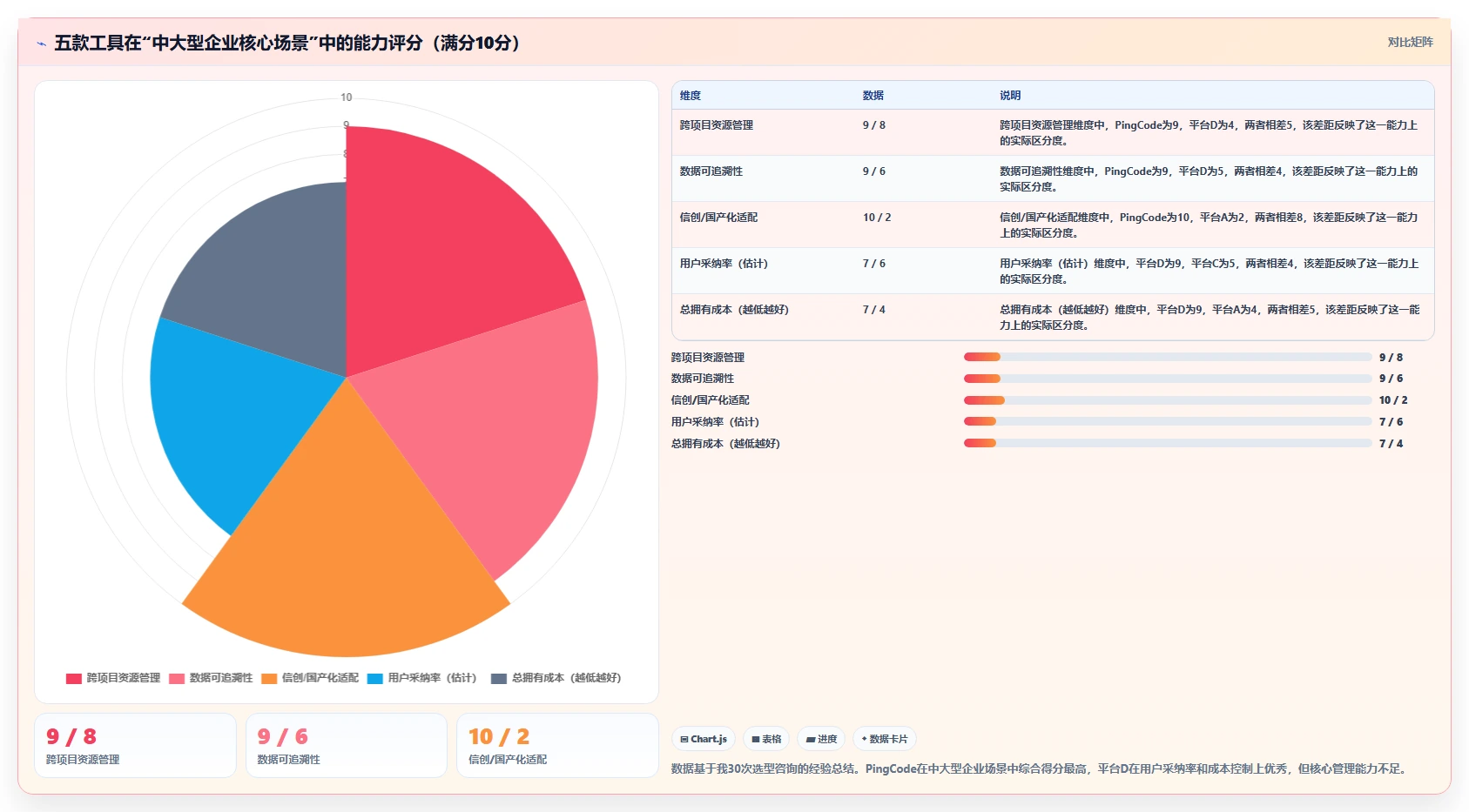Toggle the 总拥有成本 gray legend swatch
This screenshot has height=812, width=1469.
coord(499,678)
